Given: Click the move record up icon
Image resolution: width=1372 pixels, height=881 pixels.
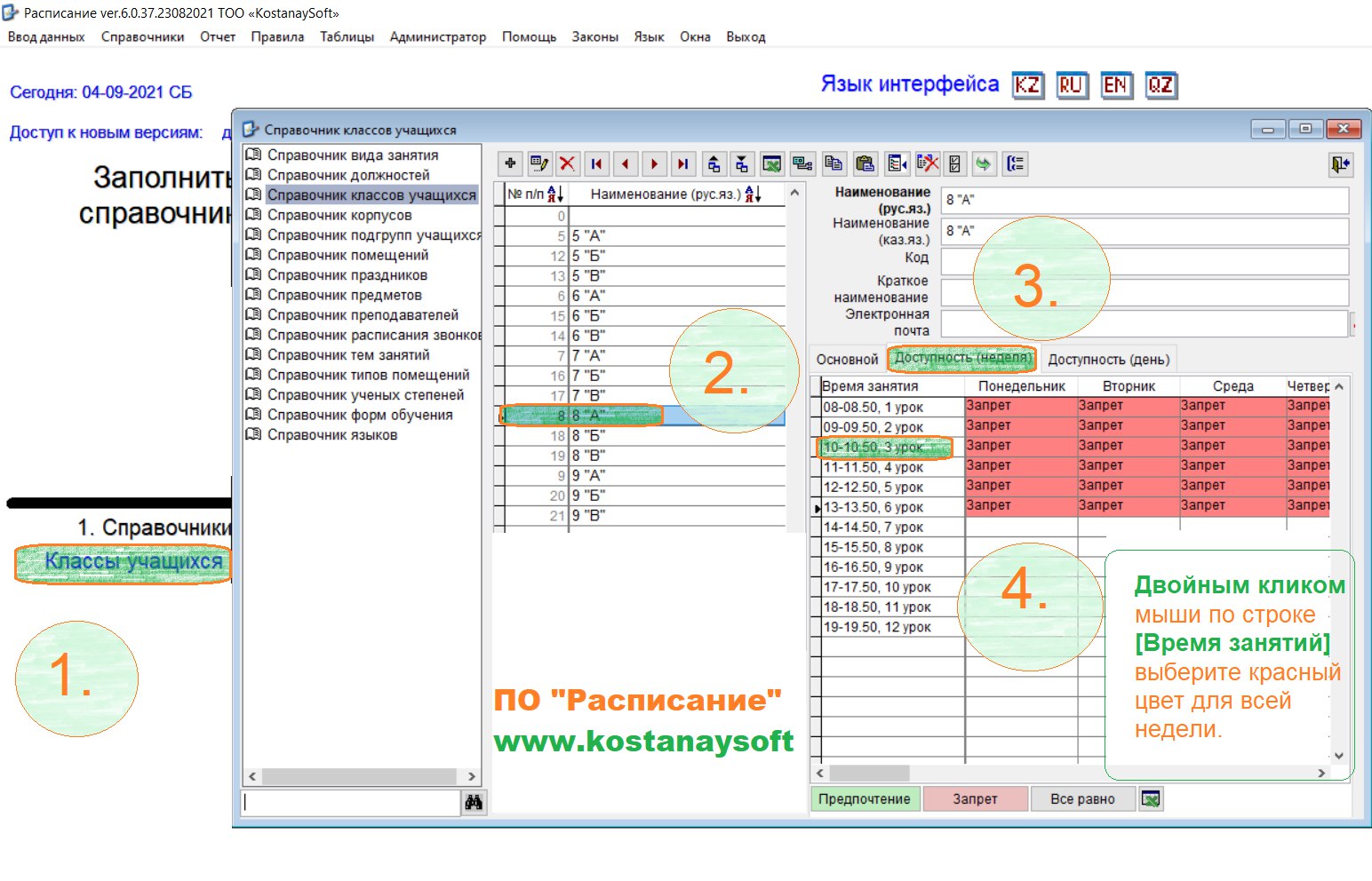Looking at the screenshot, I should click(x=714, y=163).
